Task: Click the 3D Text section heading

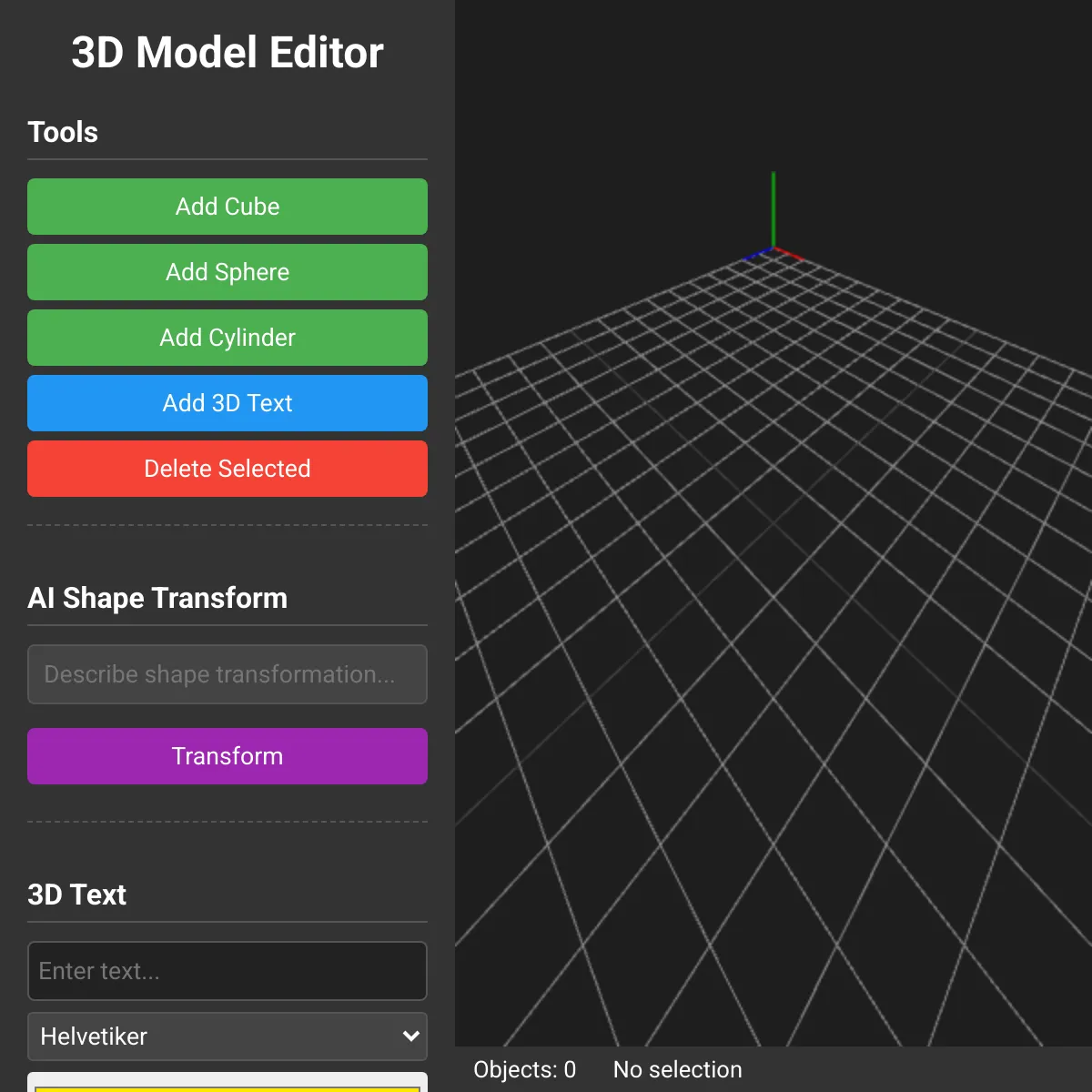Action: [77, 895]
